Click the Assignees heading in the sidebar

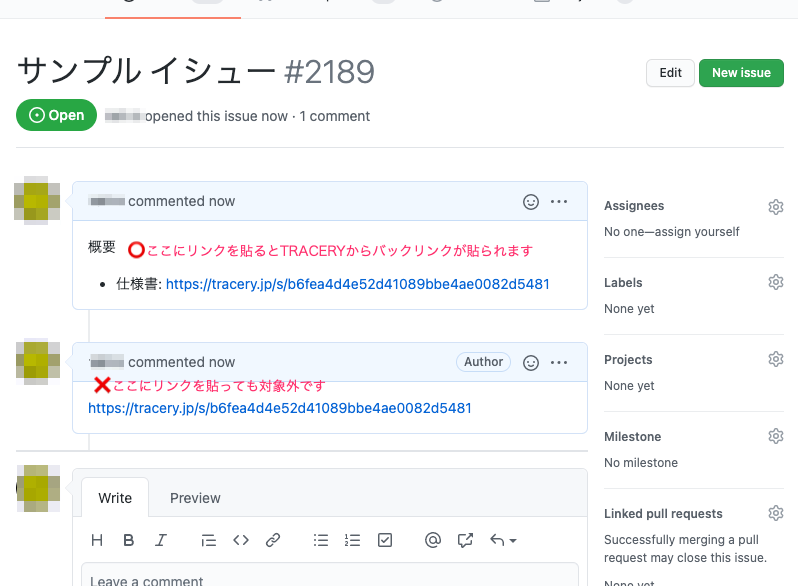634,206
